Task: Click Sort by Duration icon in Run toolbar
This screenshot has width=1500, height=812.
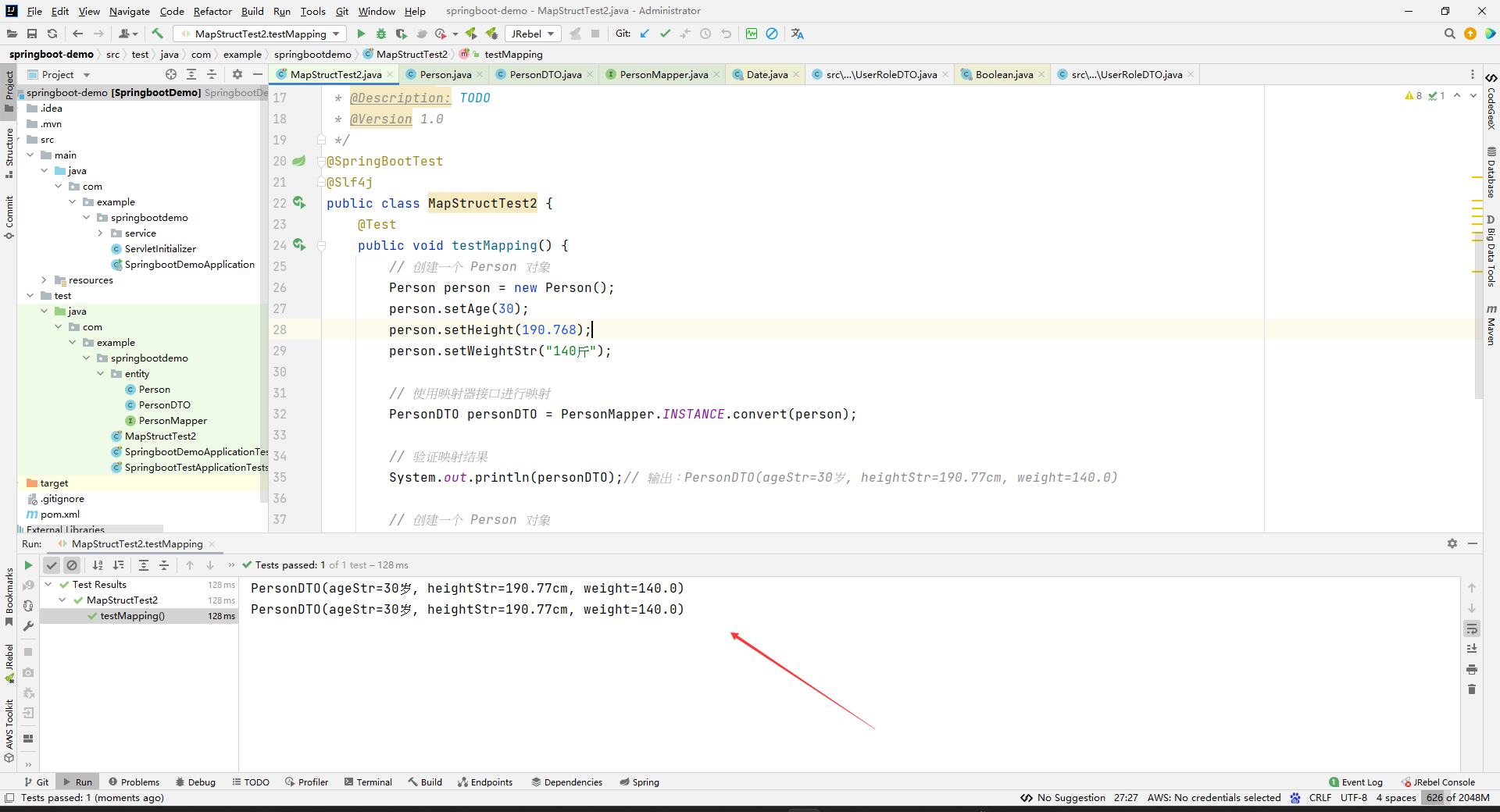Action: 118,564
